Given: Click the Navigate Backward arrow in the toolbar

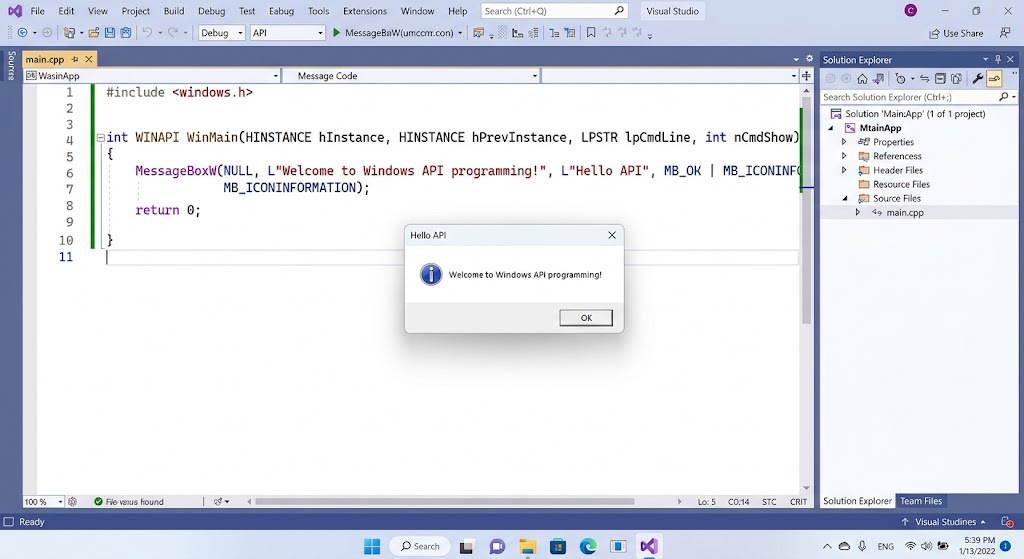Looking at the screenshot, I should (22, 33).
